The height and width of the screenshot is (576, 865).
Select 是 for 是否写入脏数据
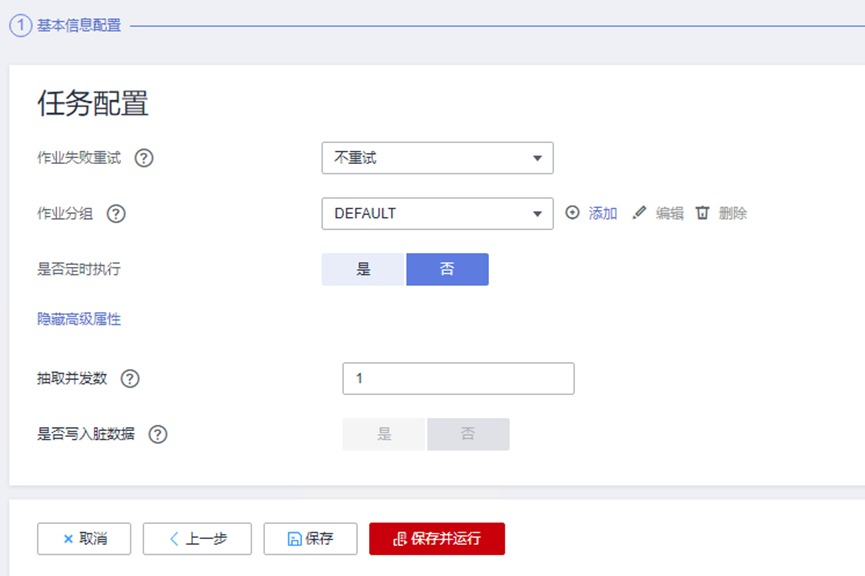(384, 434)
